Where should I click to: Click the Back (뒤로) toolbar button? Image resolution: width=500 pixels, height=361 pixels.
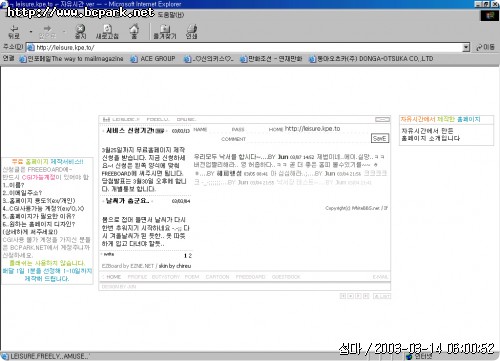(14, 32)
